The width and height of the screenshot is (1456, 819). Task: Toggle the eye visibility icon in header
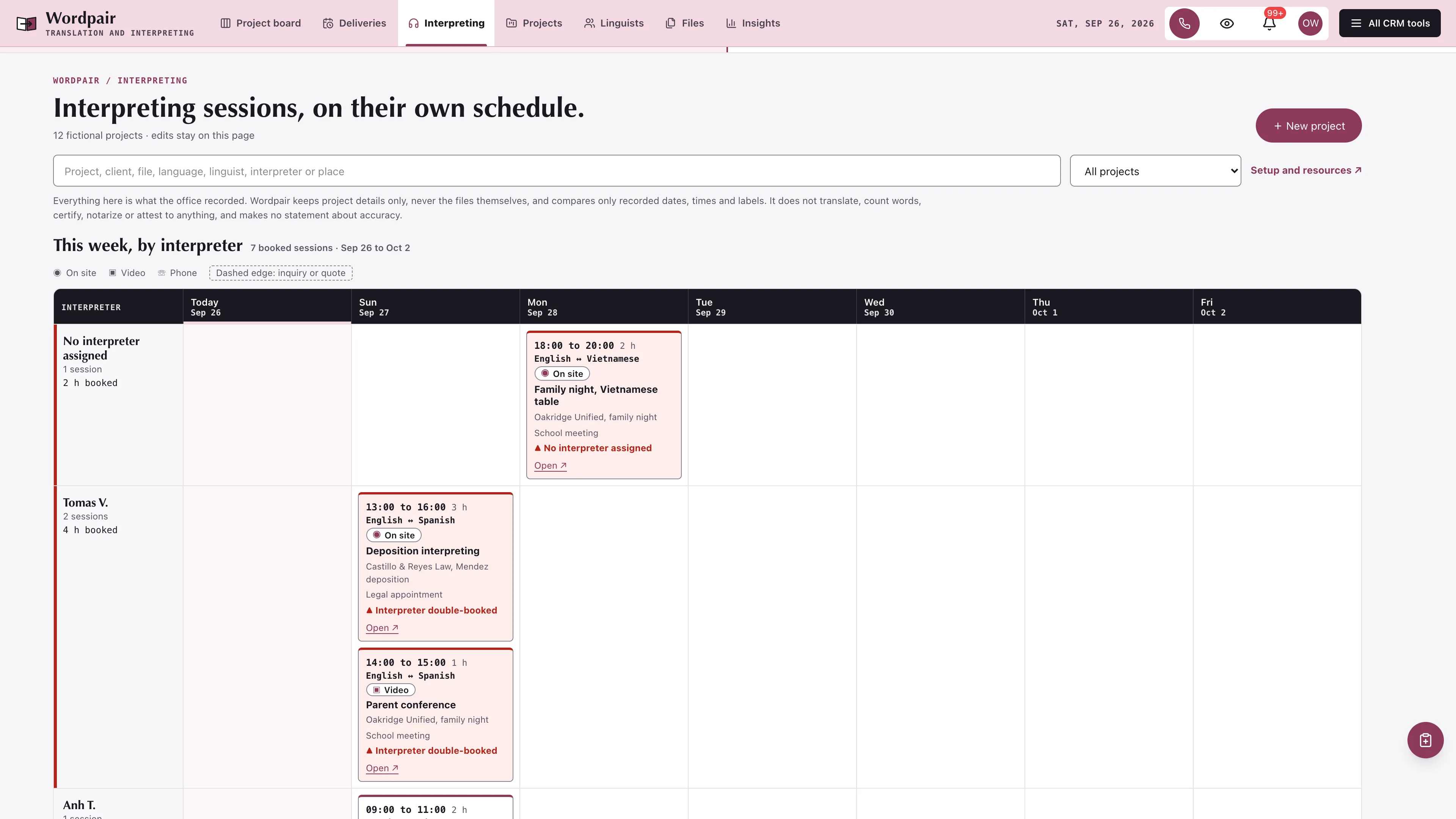pyautogui.click(x=1227, y=23)
